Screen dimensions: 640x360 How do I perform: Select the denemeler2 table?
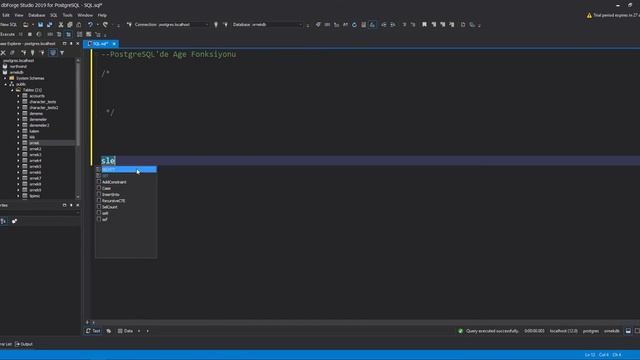[x=39, y=125]
